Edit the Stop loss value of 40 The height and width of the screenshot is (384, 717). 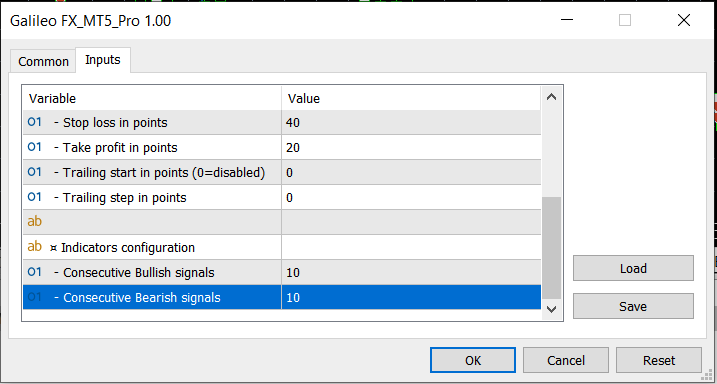click(411, 123)
